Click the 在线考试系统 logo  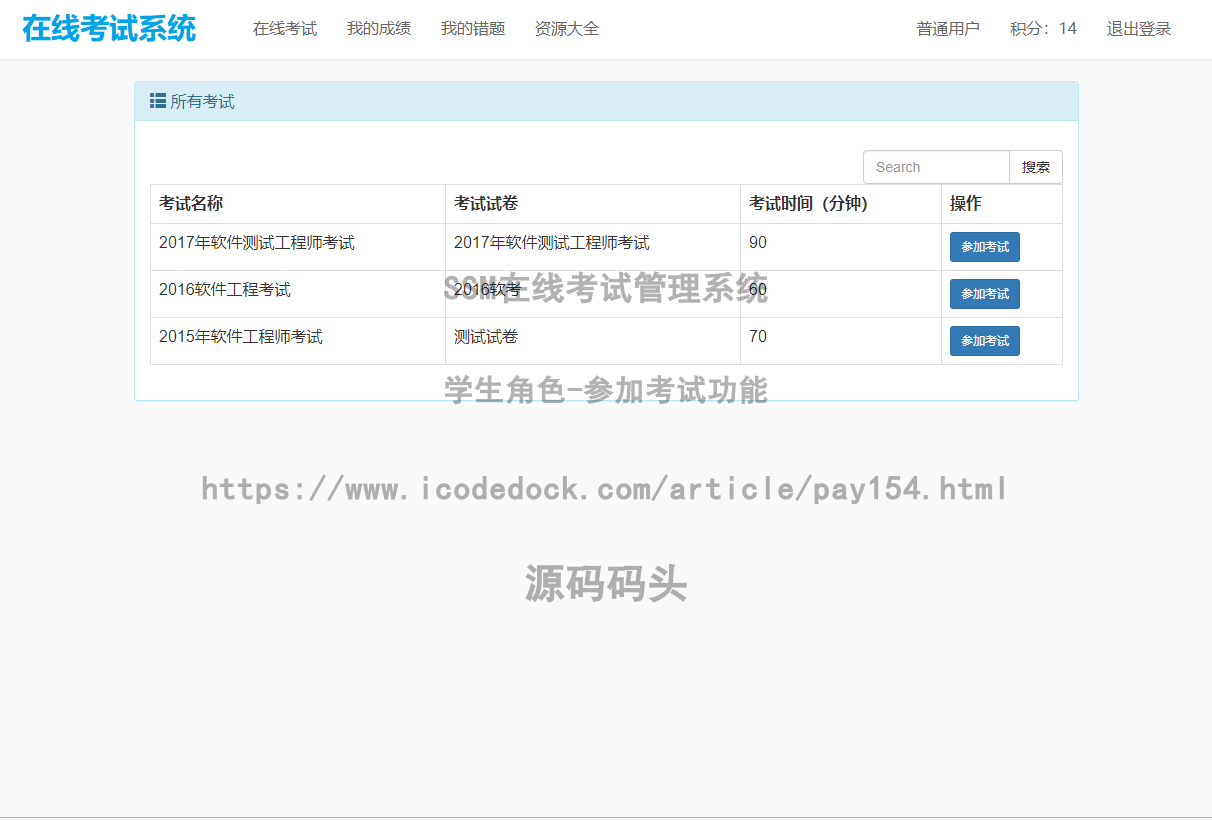pos(110,28)
